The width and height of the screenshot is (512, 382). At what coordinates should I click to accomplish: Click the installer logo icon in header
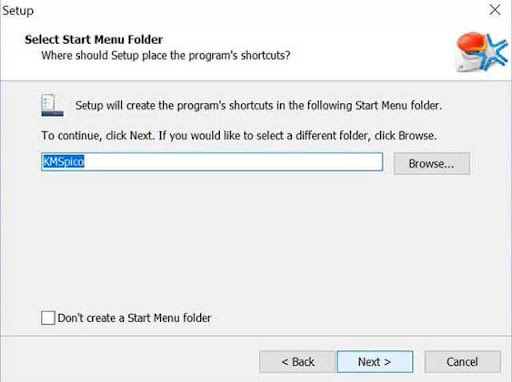click(482, 52)
